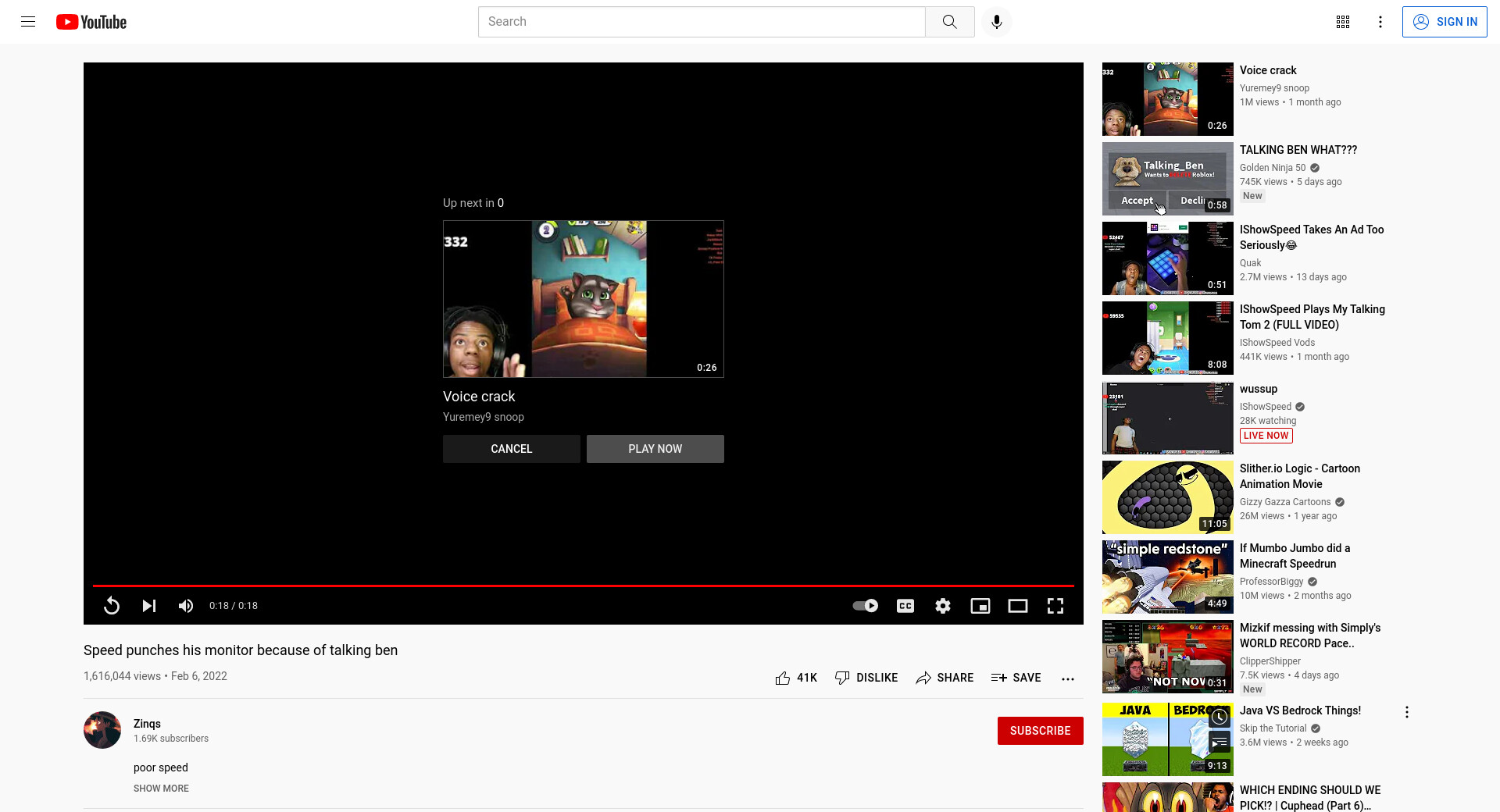Click the SIGN IN button

pyautogui.click(x=1445, y=22)
